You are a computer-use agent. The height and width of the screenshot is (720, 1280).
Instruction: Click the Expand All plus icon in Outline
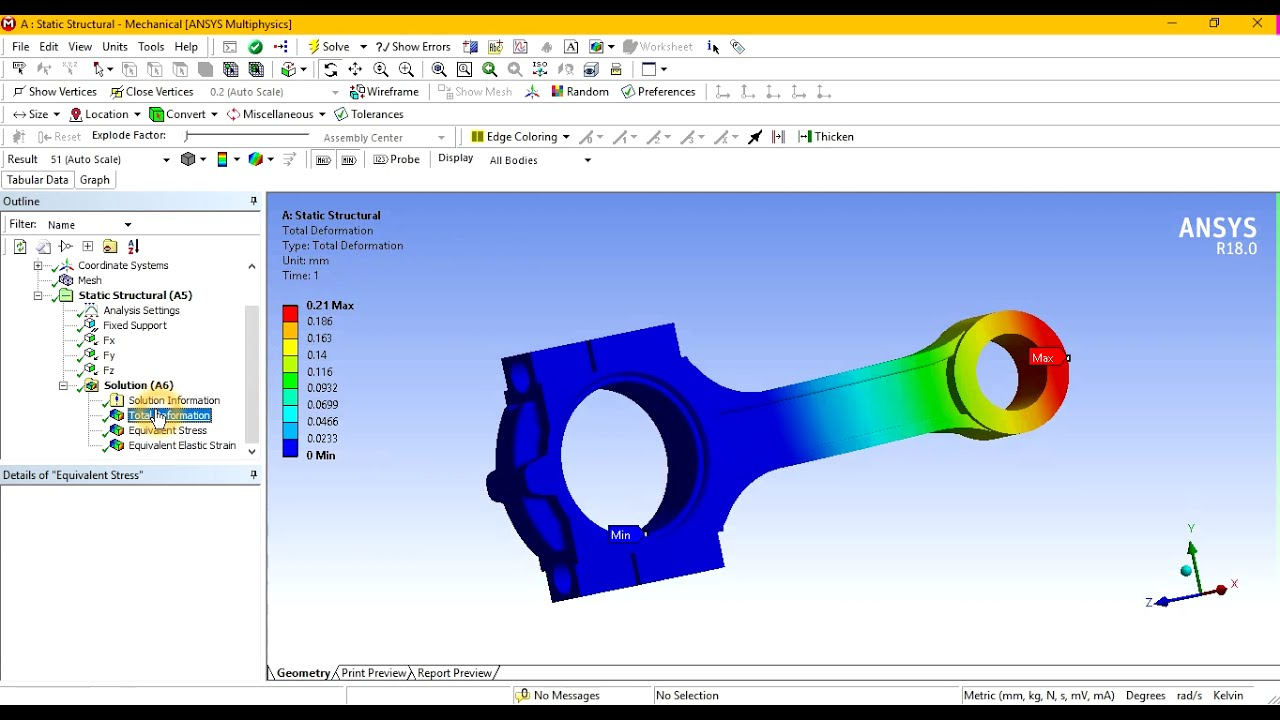pyautogui.click(x=88, y=247)
